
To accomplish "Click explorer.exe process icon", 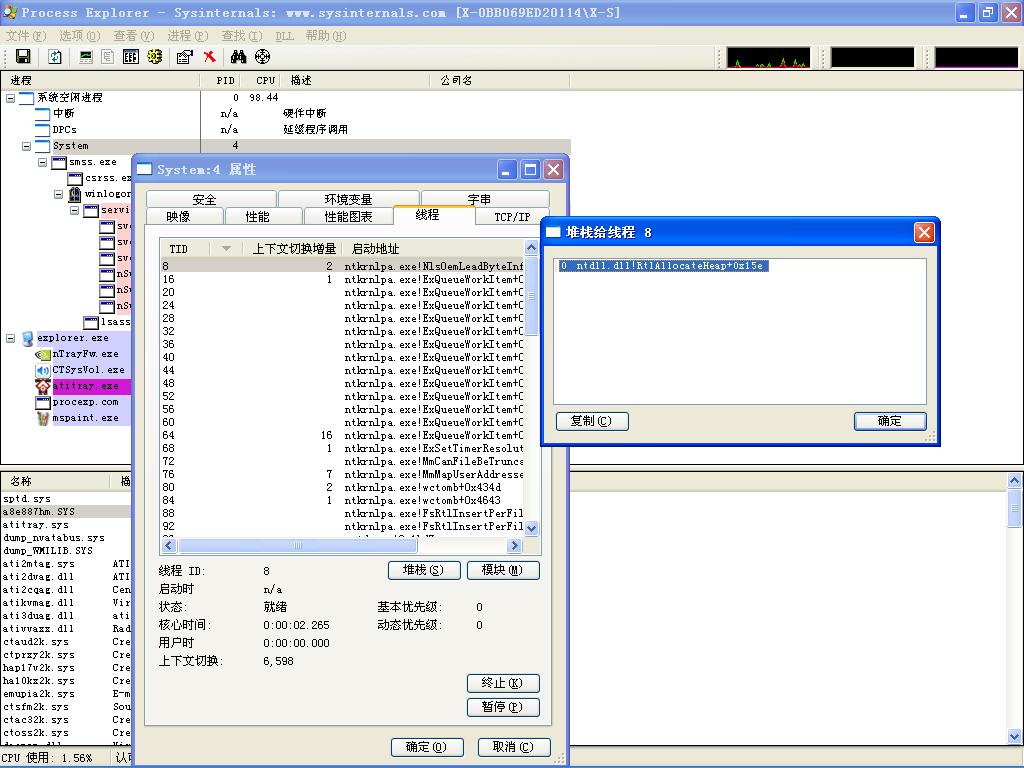I will 27,338.
